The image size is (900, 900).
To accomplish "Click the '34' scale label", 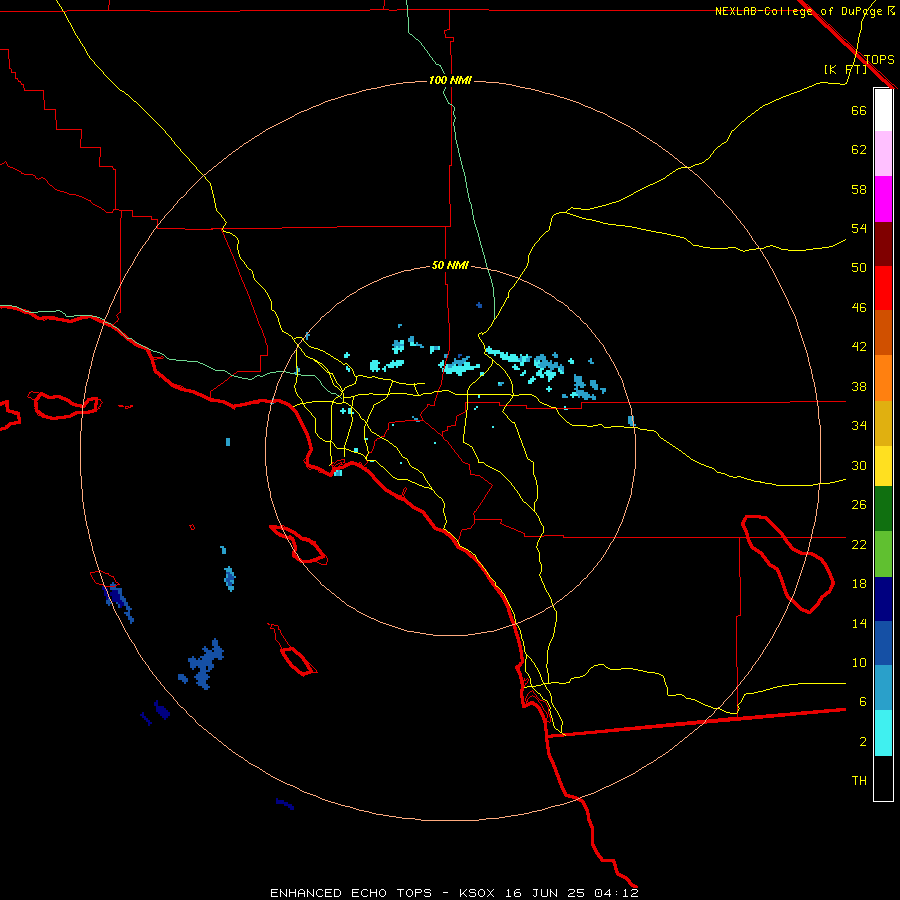I will click(859, 425).
